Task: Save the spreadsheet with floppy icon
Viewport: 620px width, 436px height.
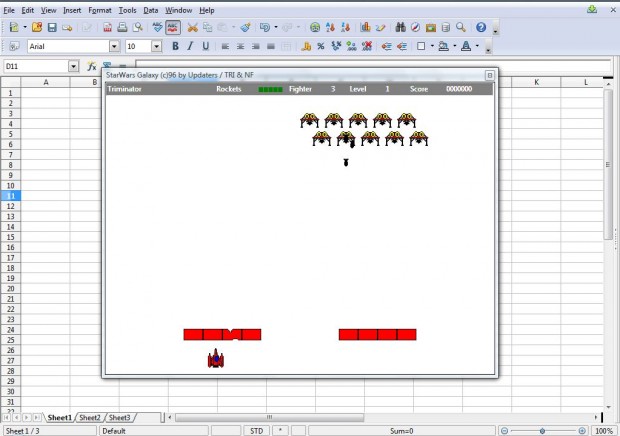Action: [x=52, y=27]
